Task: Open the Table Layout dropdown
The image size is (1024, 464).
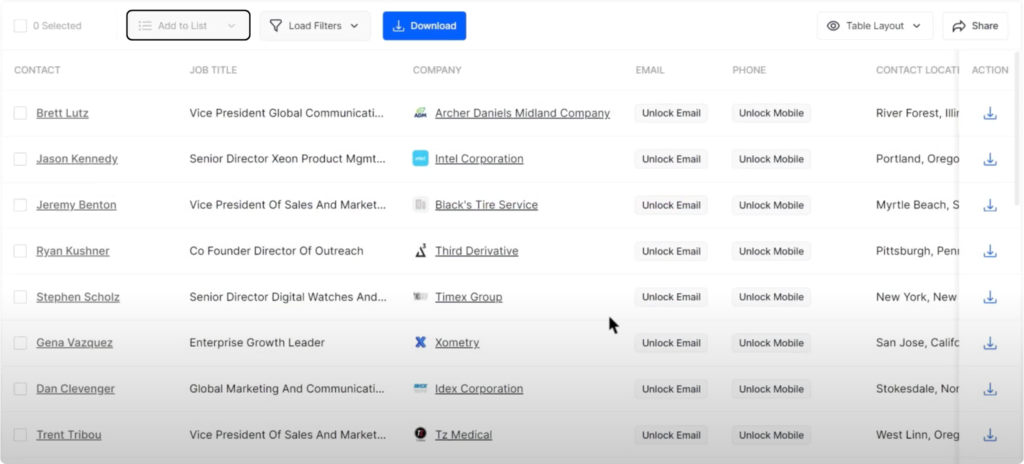Action: coord(874,26)
